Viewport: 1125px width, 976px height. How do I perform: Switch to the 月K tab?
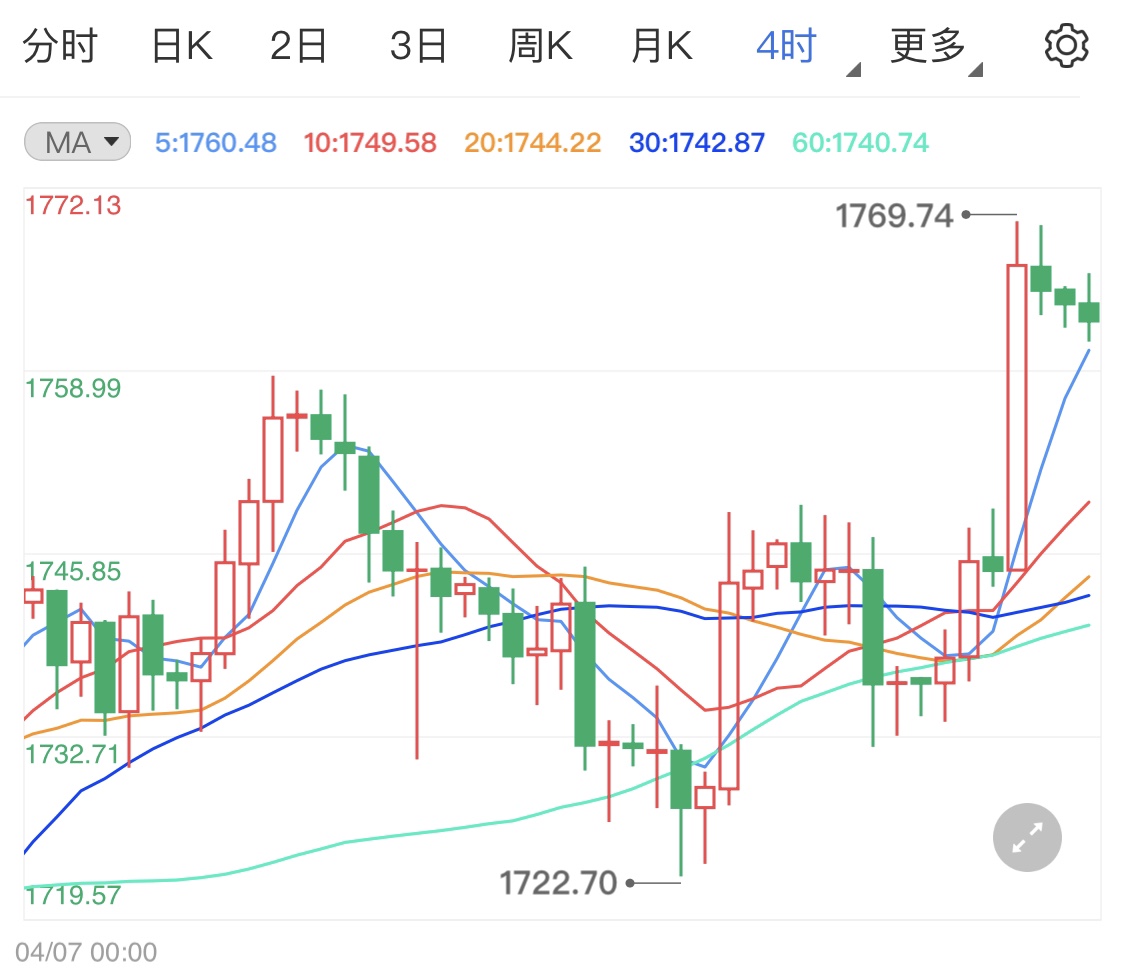coord(662,46)
